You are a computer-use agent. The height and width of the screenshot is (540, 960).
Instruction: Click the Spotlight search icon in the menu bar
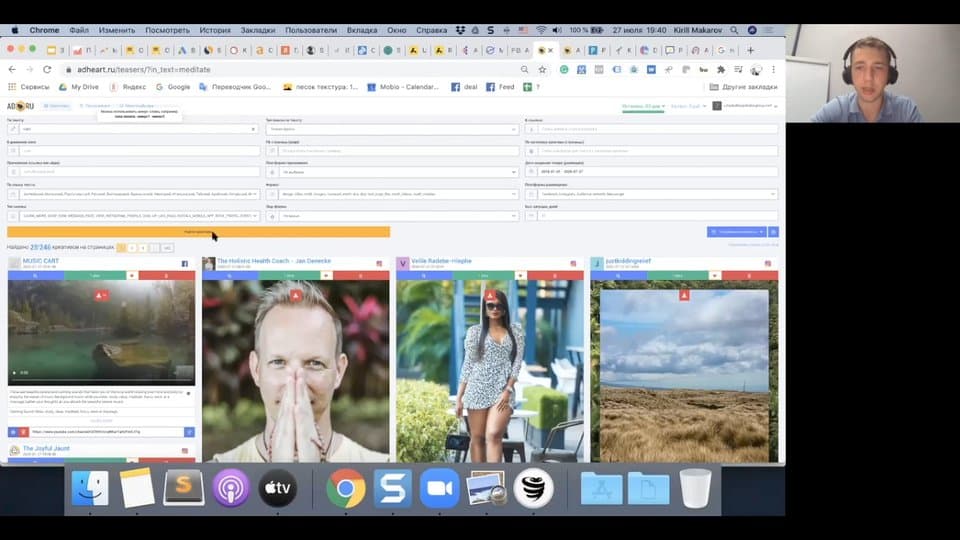[734, 30]
